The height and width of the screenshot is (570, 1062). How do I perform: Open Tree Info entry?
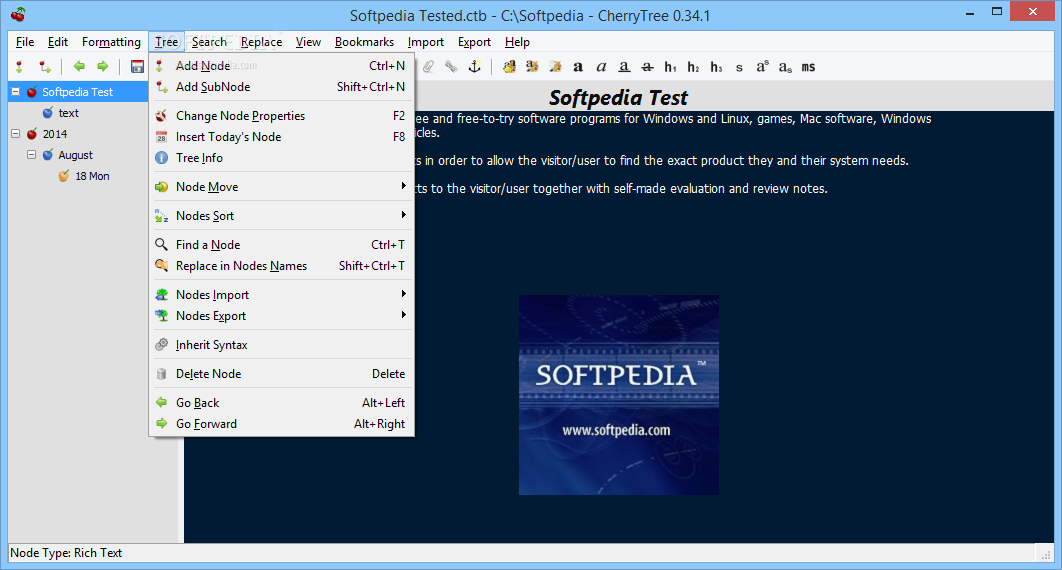[281, 158]
